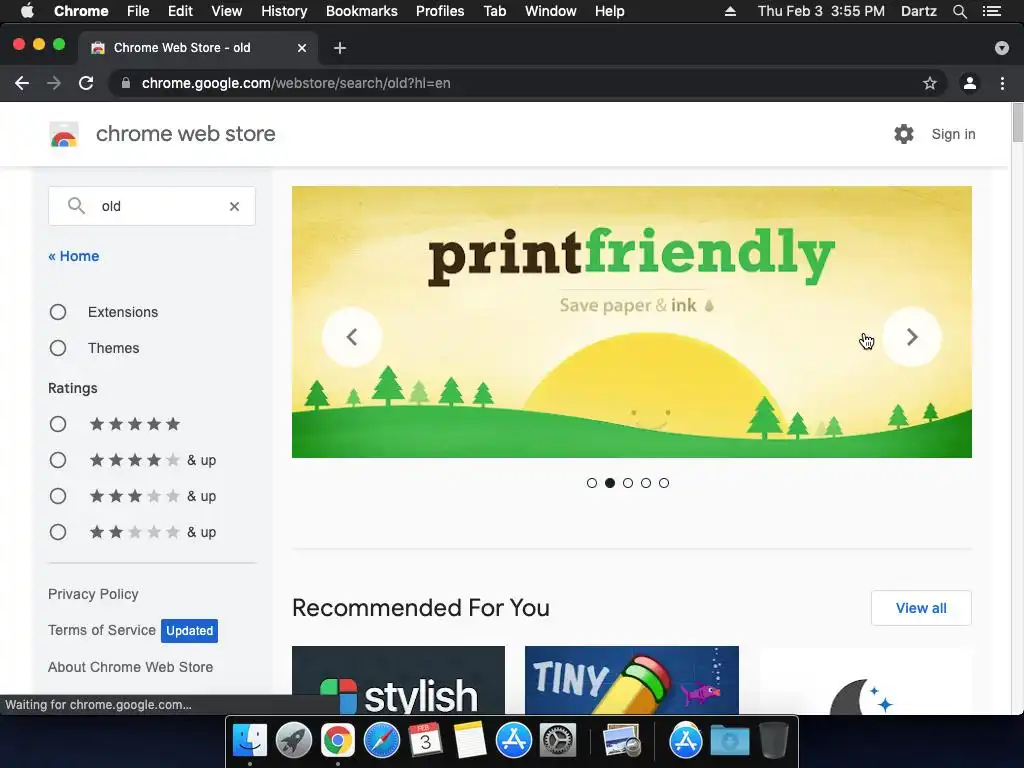Open About Chrome Web Store link

point(131,667)
